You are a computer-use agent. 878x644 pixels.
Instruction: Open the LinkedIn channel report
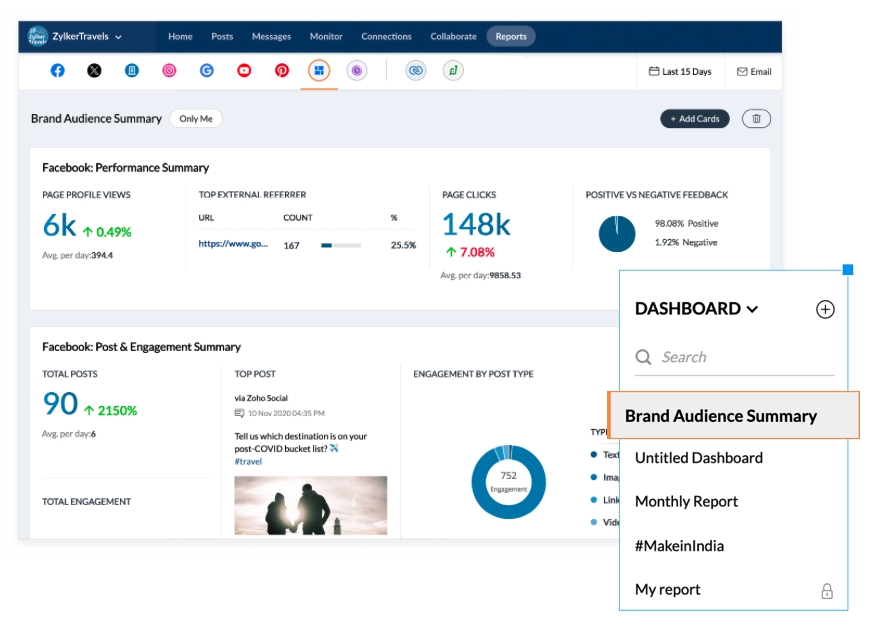[x=131, y=70]
